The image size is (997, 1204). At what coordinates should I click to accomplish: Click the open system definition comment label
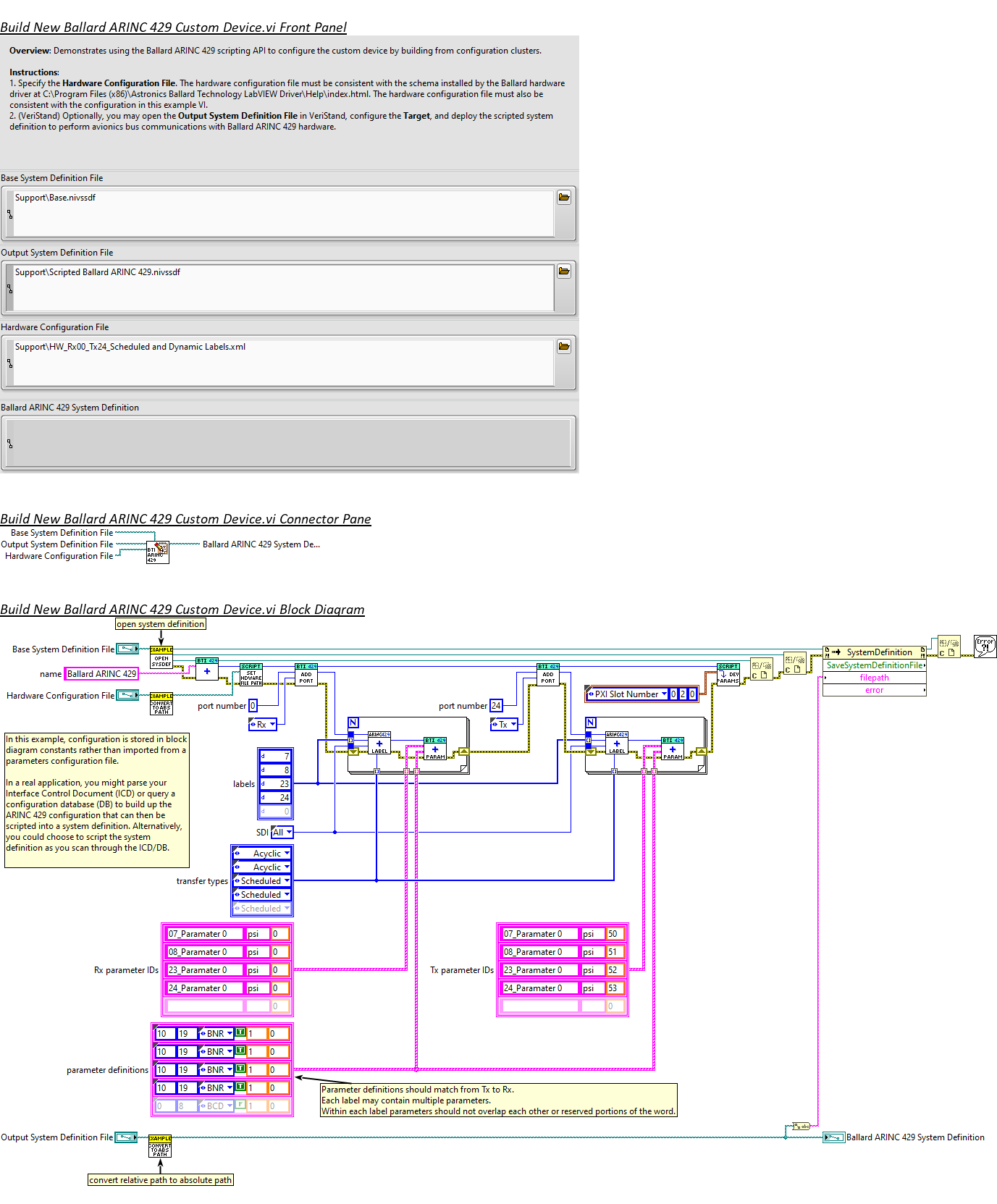pos(161,624)
